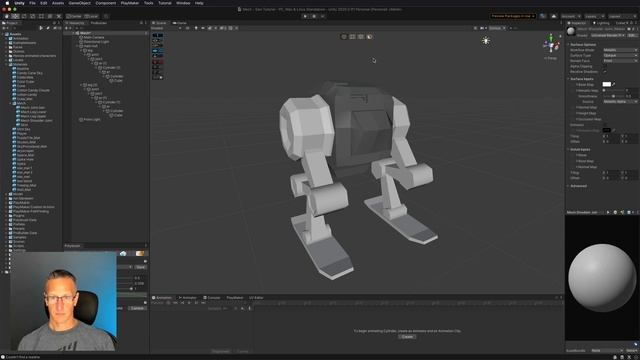Select ProBuilder vertex selection mode icon
The height and width of the screenshot is (360, 640).
tap(352, 37)
